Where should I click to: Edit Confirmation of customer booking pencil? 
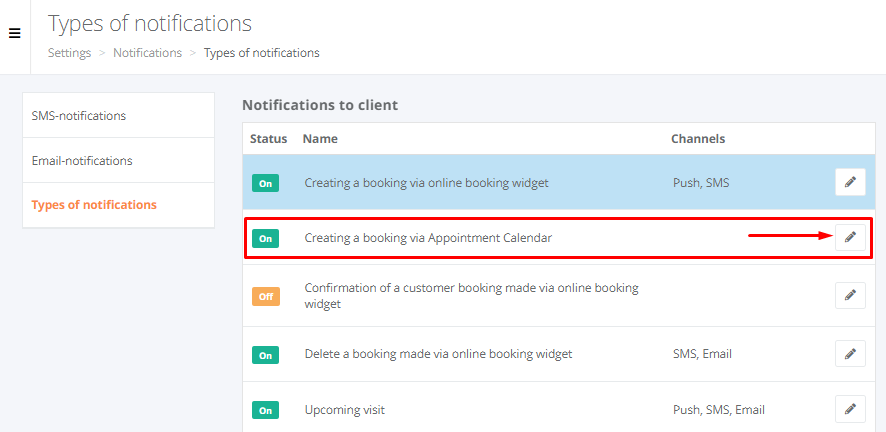click(x=850, y=295)
